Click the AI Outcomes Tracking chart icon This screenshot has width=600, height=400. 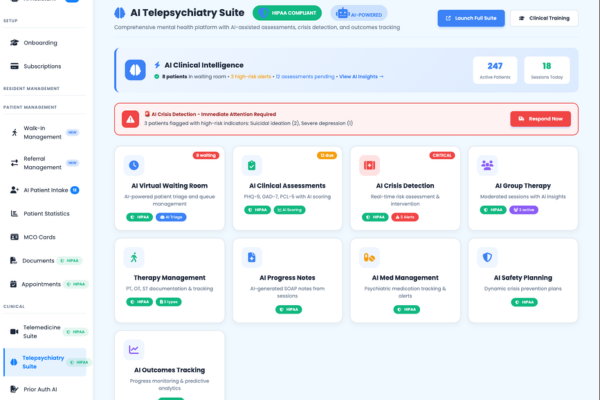(133, 349)
